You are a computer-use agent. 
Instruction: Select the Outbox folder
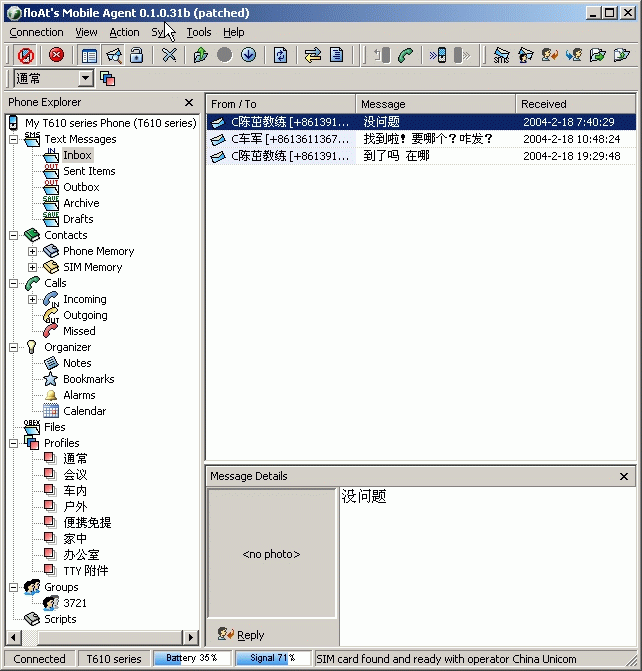[x=81, y=187]
